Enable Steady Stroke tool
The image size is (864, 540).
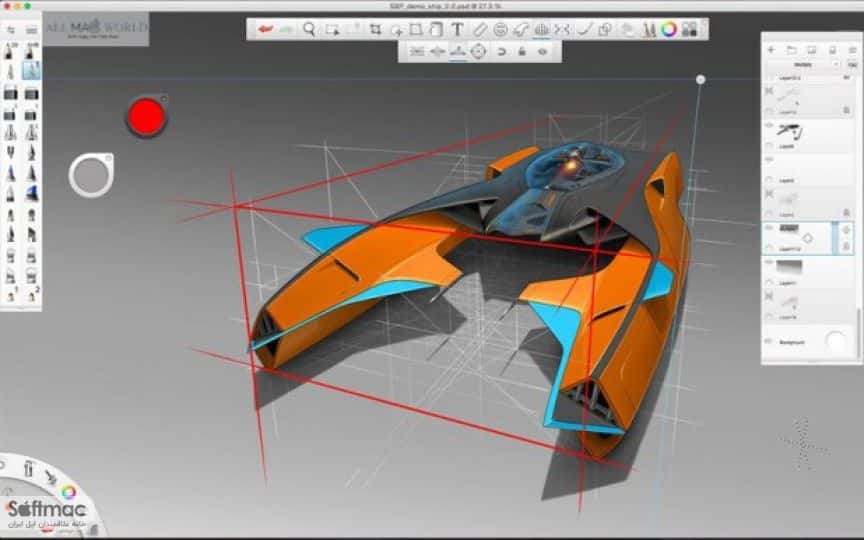tap(584, 30)
